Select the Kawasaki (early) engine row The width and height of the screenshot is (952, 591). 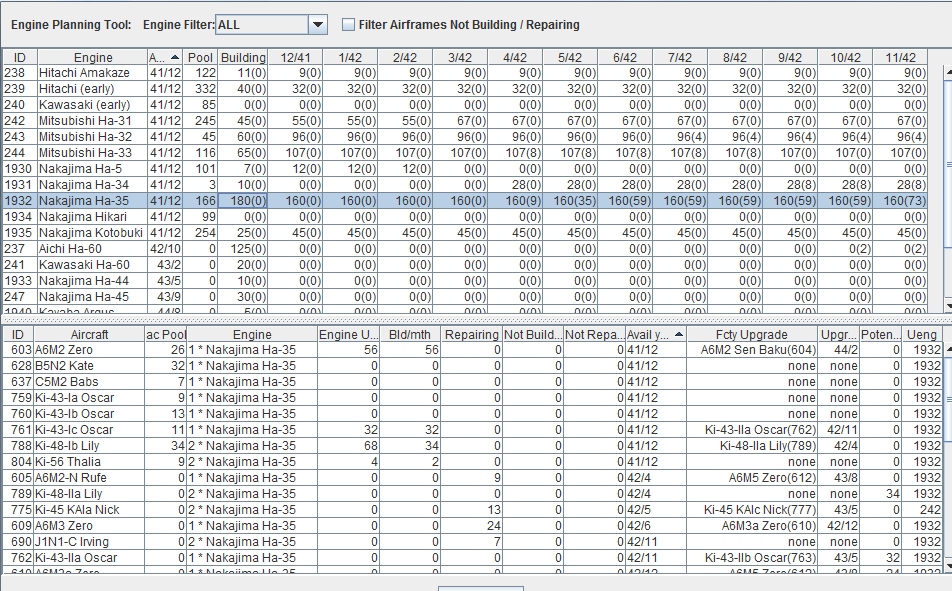point(465,104)
